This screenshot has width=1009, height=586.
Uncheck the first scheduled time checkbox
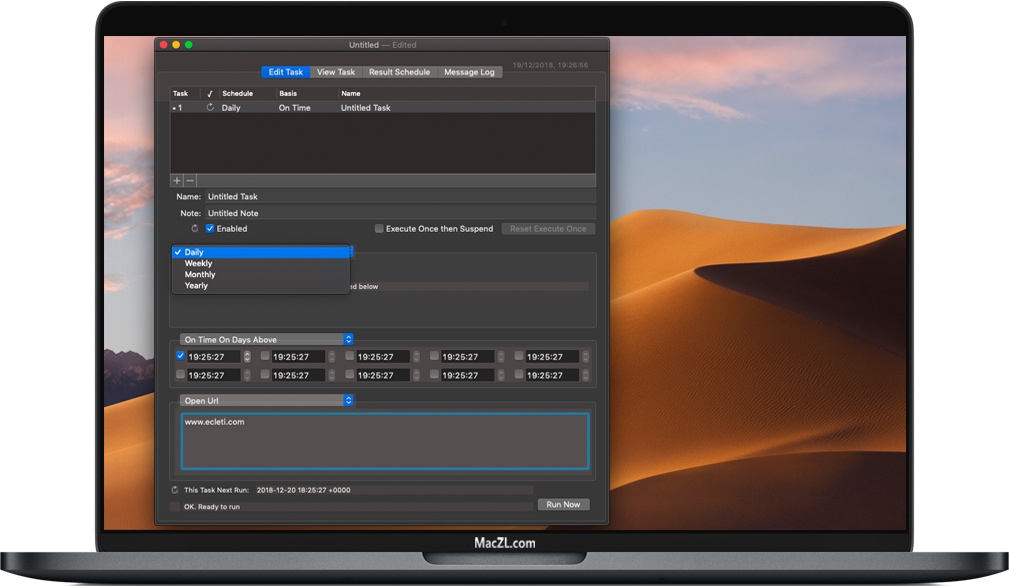(180, 356)
